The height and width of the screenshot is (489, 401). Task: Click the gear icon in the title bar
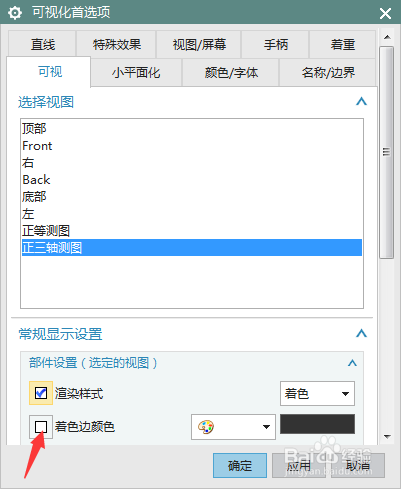[x=15, y=13]
